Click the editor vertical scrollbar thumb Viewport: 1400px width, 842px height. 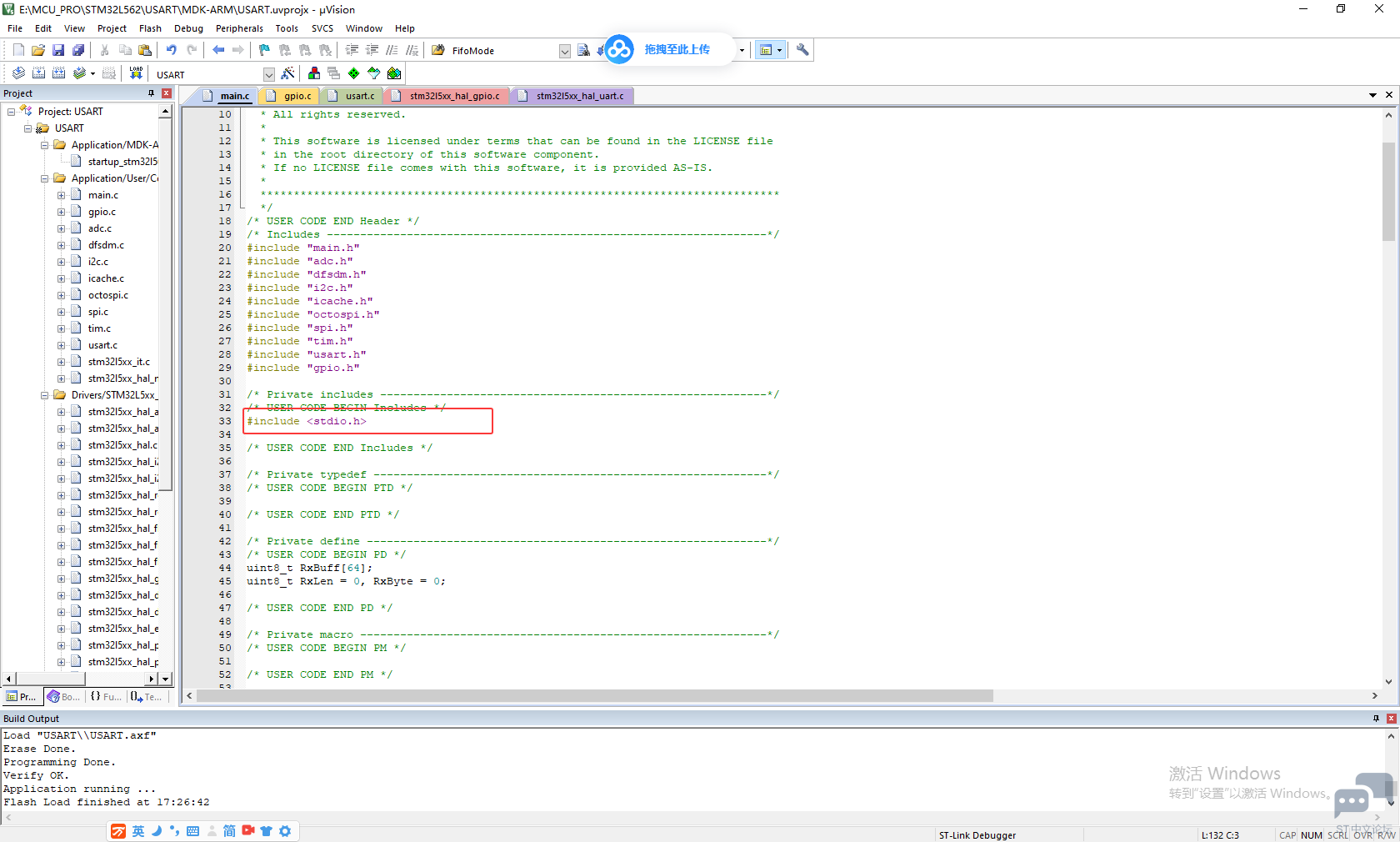pyautogui.click(x=1388, y=191)
